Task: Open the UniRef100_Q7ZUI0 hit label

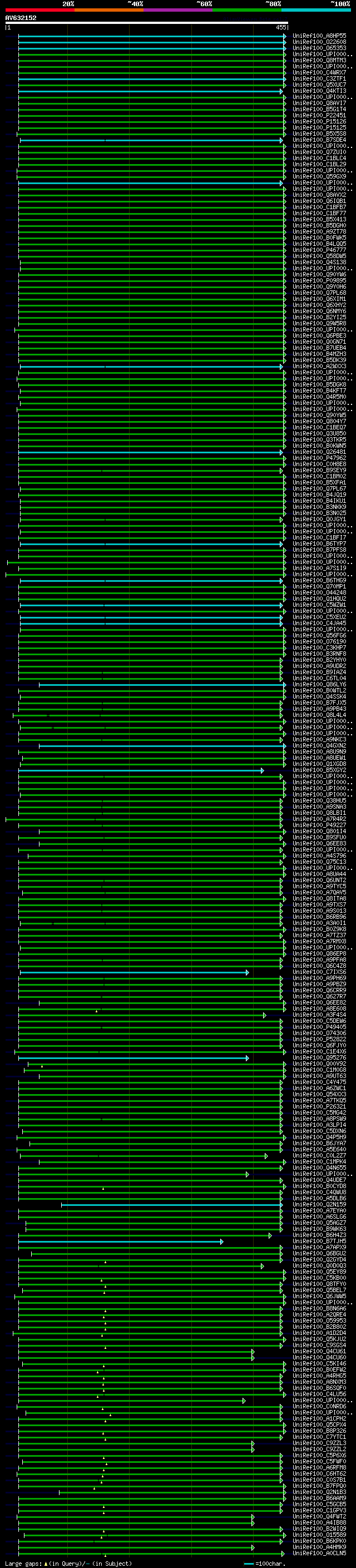Action: coord(319,152)
